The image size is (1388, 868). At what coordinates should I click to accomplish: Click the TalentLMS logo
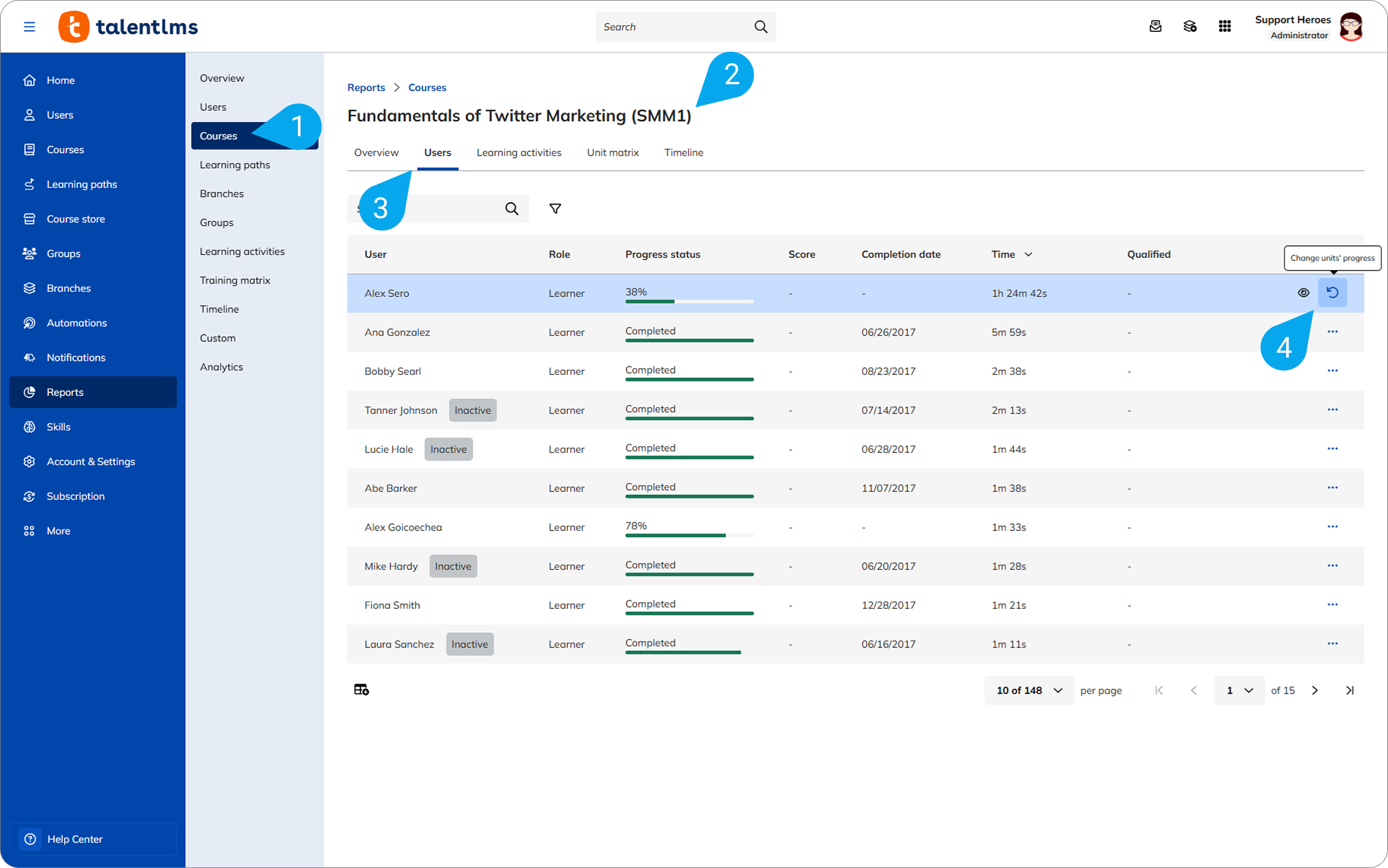click(x=128, y=27)
